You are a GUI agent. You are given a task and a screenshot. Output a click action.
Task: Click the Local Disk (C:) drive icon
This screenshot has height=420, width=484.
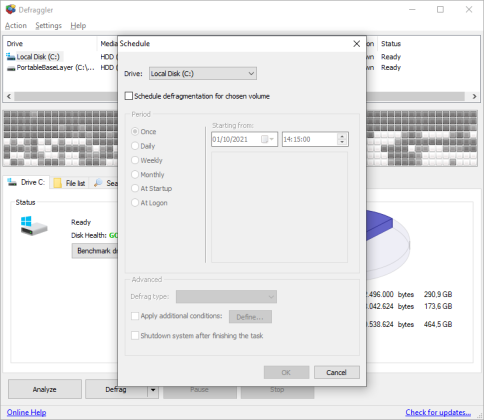pyautogui.click(x=11, y=57)
